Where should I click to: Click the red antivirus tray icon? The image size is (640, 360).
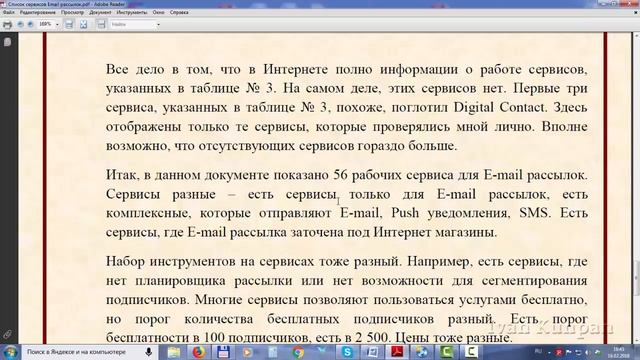tap(559, 352)
